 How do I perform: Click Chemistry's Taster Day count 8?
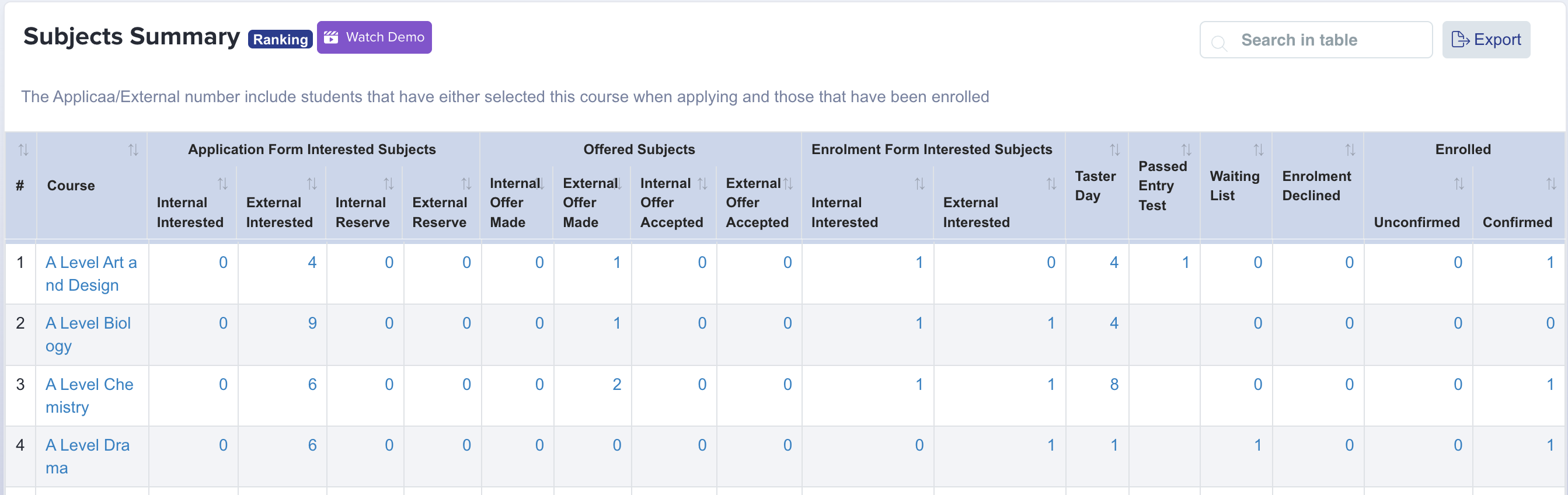point(1114,385)
